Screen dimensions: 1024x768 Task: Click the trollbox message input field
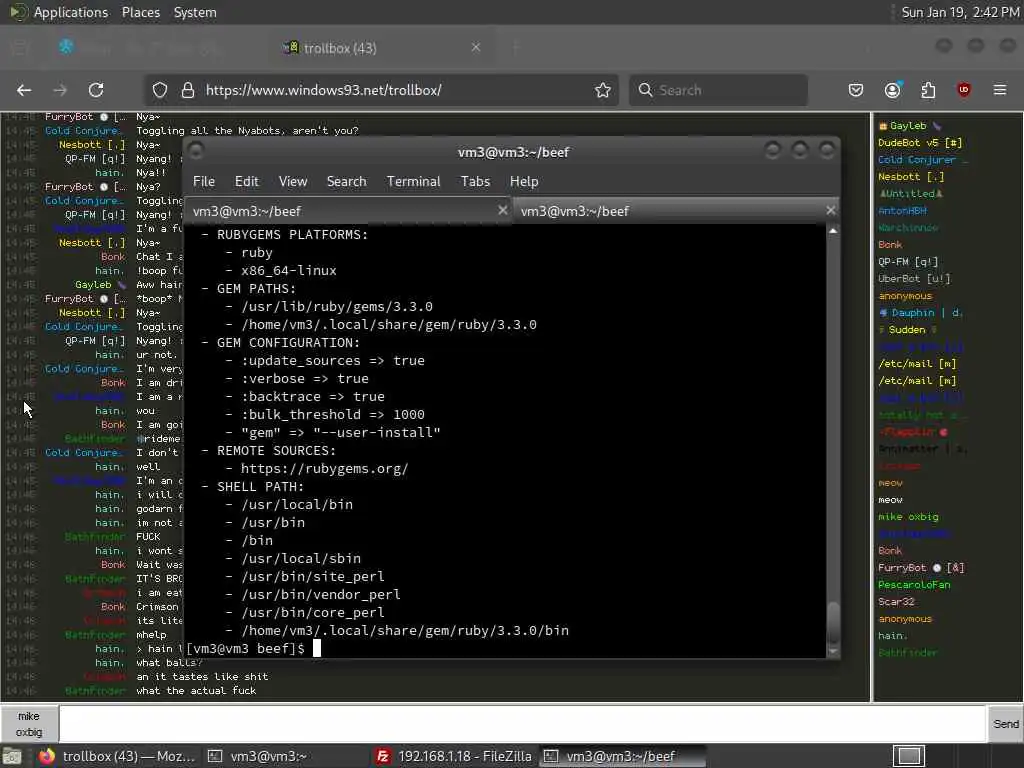click(x=521, y=724)
